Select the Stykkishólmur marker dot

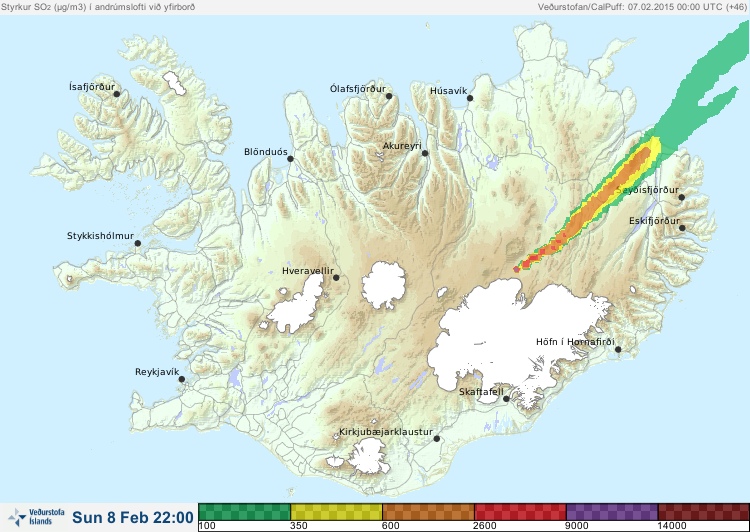pos(138,244)
